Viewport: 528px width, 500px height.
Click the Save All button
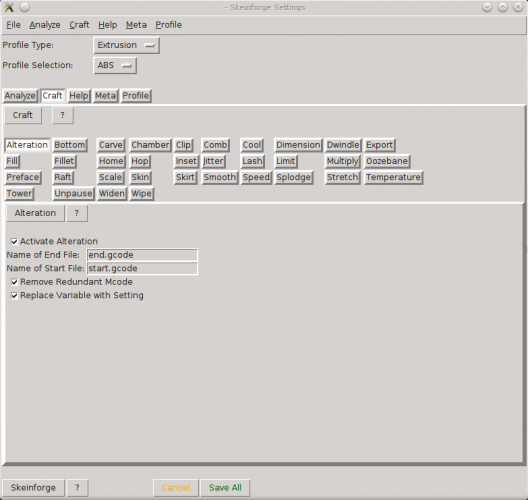(x=225, y=488)
